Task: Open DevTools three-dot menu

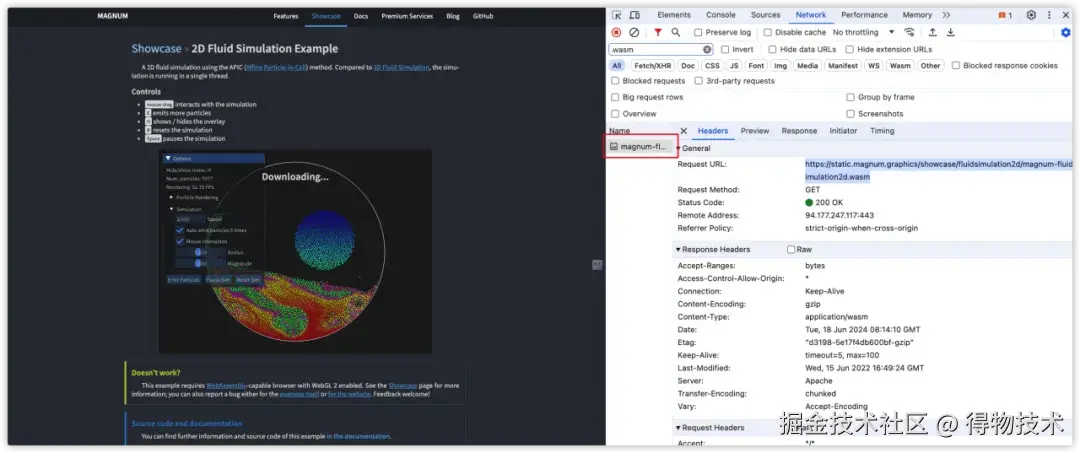Action: click(1049, 15)
